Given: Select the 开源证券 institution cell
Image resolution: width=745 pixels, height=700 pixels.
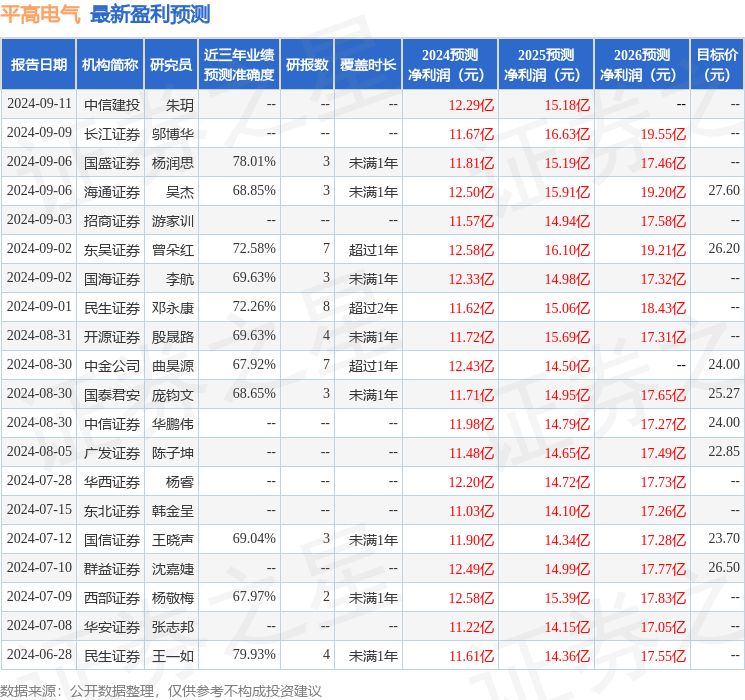Looking at the screenshot, I should 112,337.
